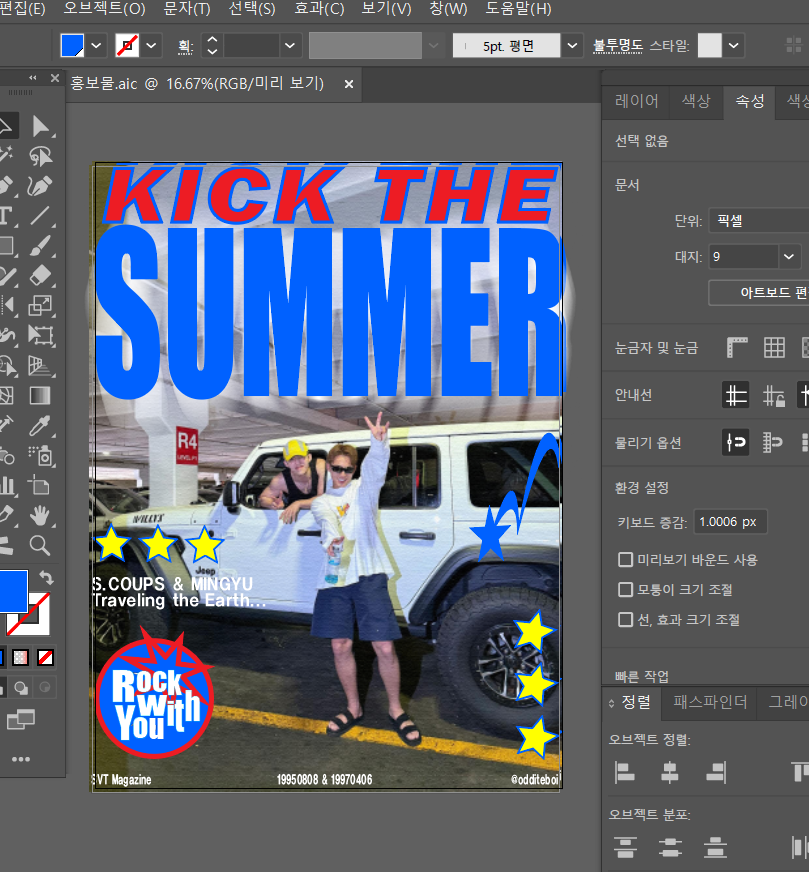
Task: Distribute objects by vertical bottom
Action: click(x=716, y=848)
